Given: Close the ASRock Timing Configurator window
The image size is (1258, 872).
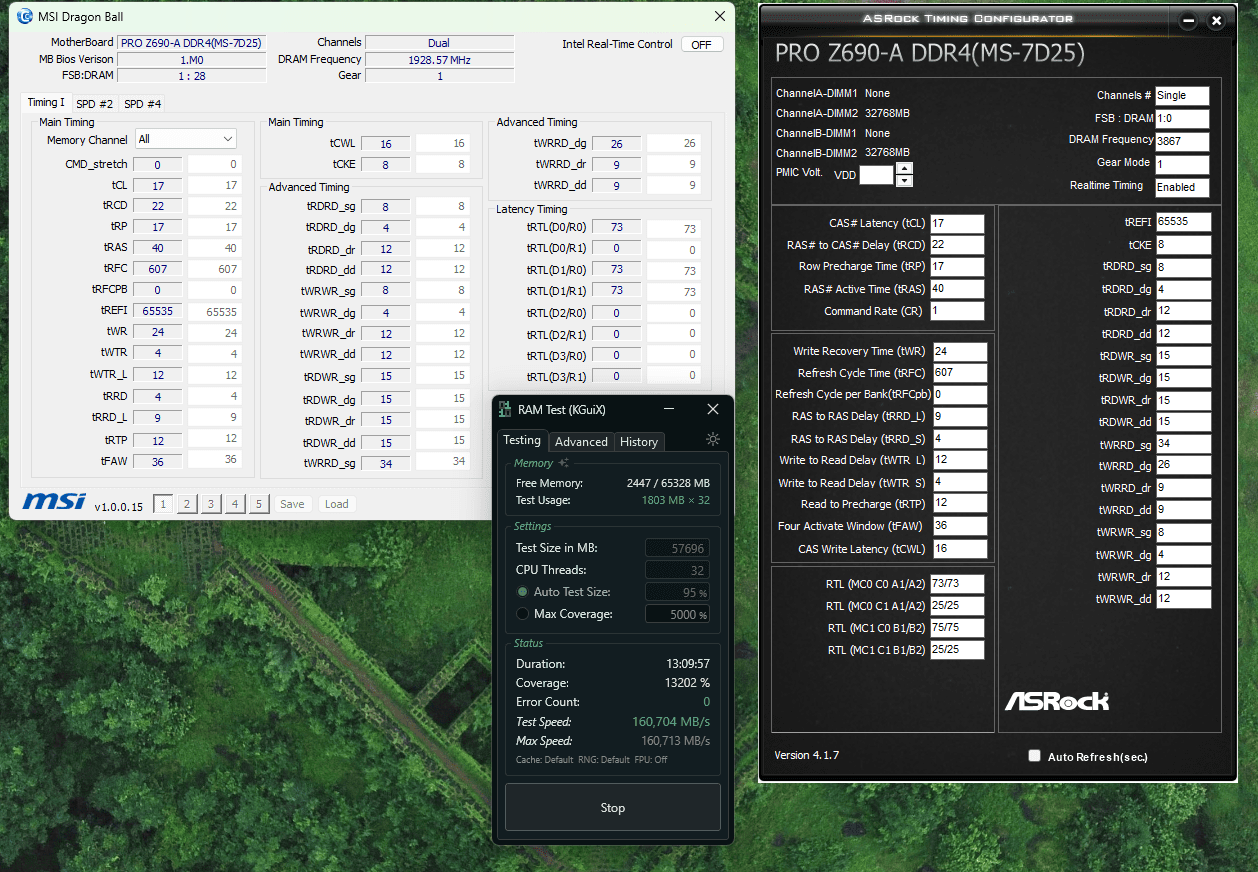Looking at the screenshot, I should pos(1216,21).
